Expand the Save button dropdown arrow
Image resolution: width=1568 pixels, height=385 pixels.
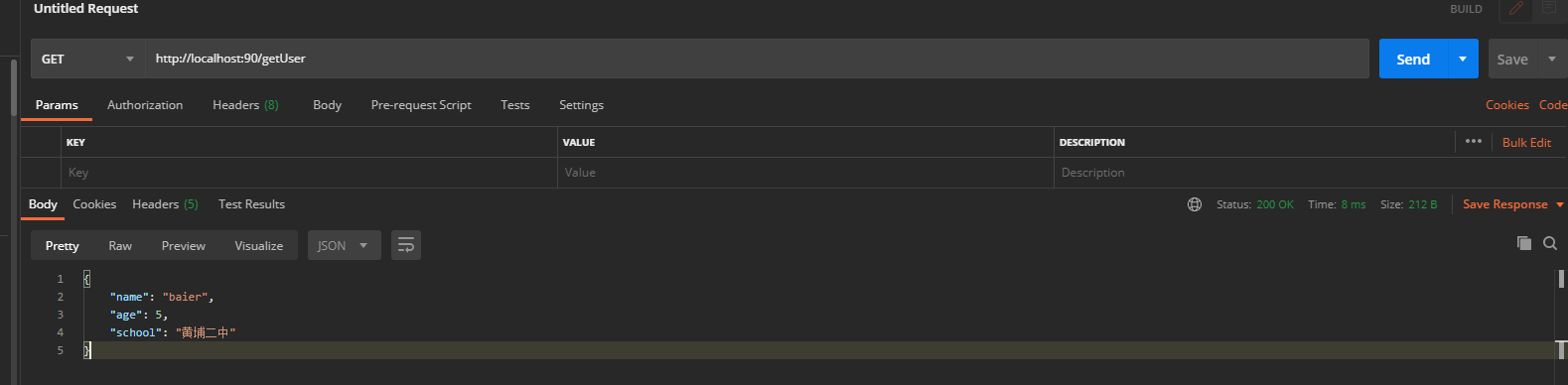1552,59
